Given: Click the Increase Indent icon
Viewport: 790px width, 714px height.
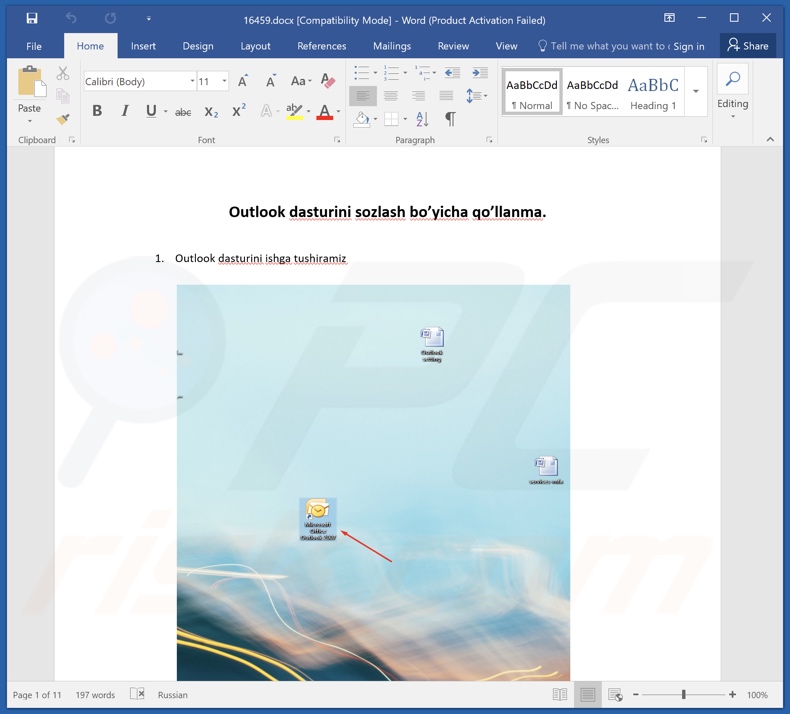Looking at the screenshot, I should [480, 73].
